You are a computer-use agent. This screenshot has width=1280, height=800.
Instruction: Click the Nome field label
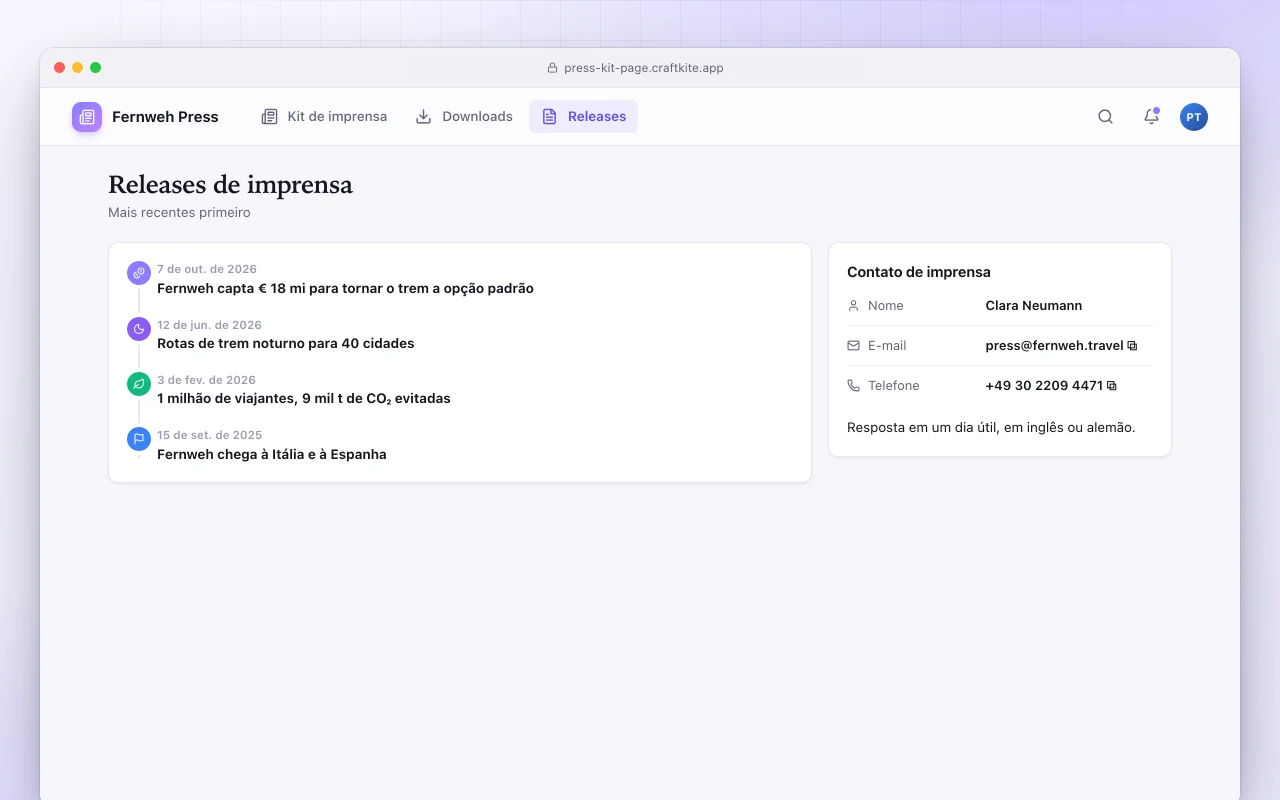click(x=886, y=306)
